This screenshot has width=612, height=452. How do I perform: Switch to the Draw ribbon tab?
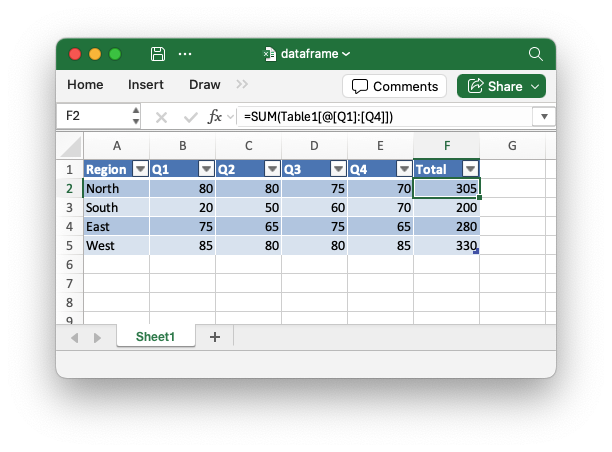coord(204,85)
